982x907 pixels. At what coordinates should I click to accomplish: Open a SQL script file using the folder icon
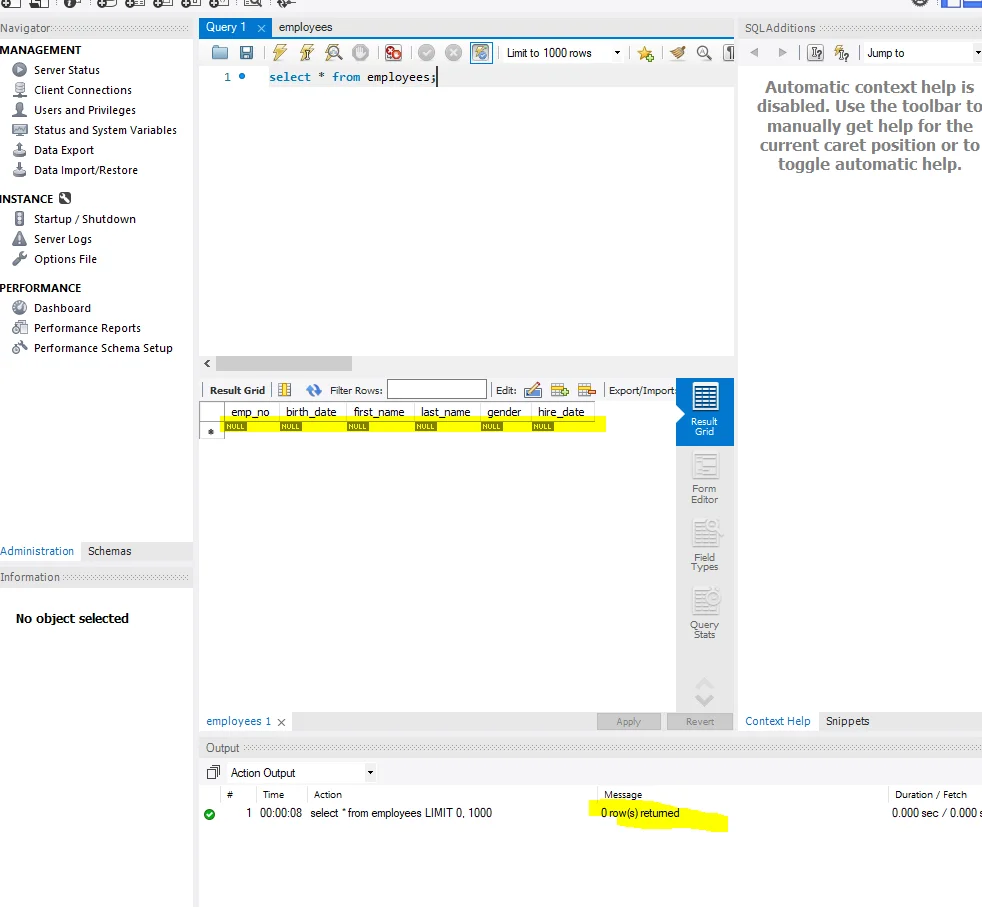pyautogui.click(x=220, y=53)
